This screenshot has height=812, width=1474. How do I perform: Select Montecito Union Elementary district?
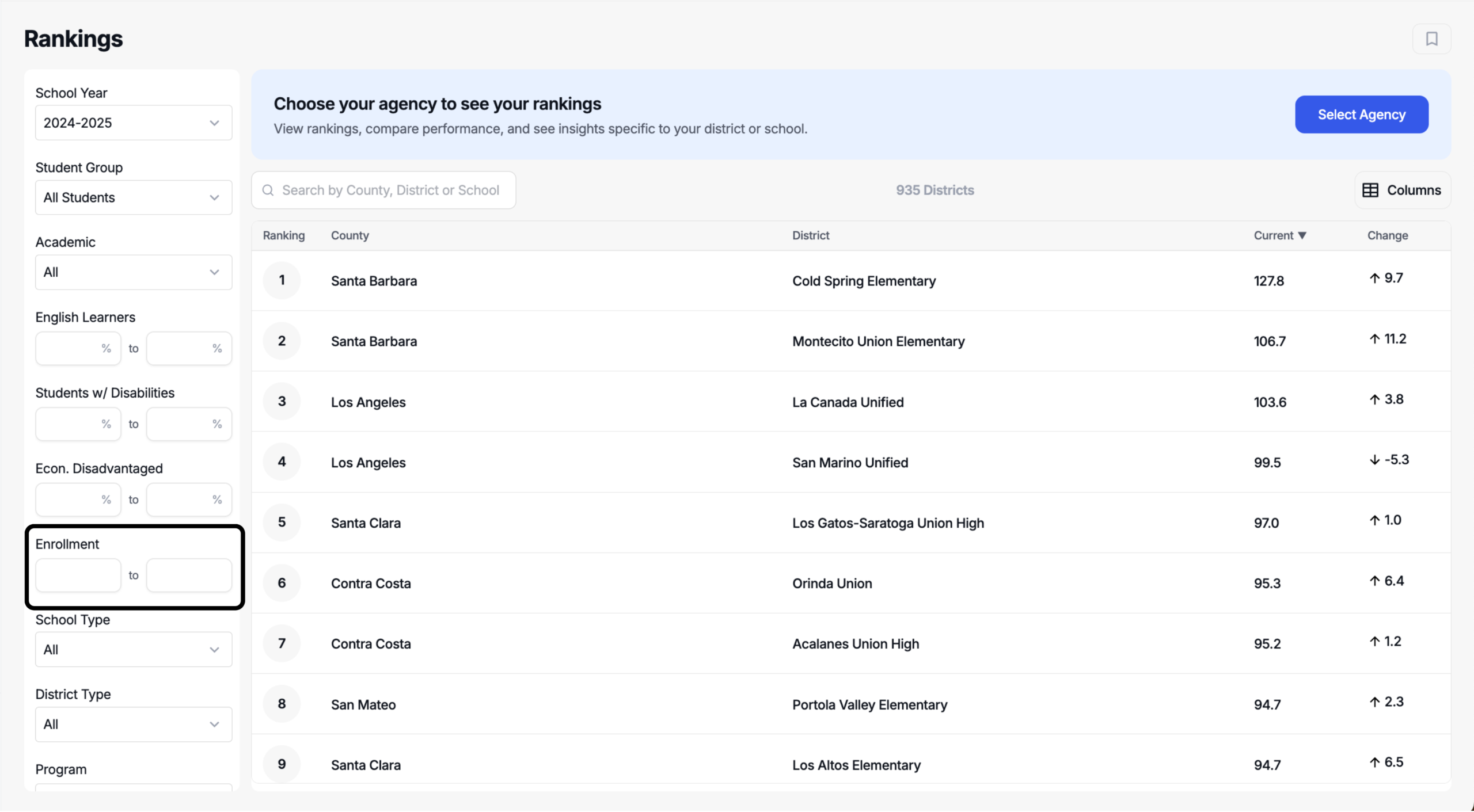click(x=879, y=341)
